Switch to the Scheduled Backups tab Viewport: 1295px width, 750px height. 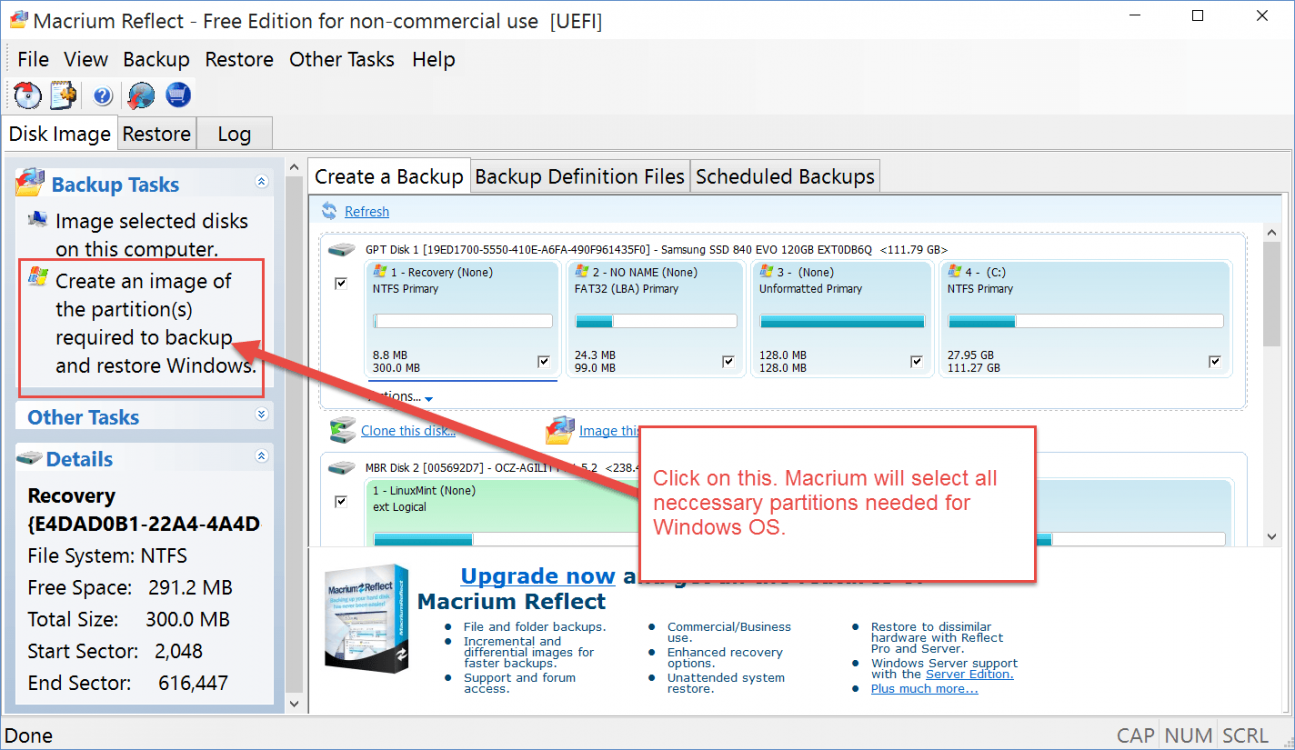pos(785,177)
